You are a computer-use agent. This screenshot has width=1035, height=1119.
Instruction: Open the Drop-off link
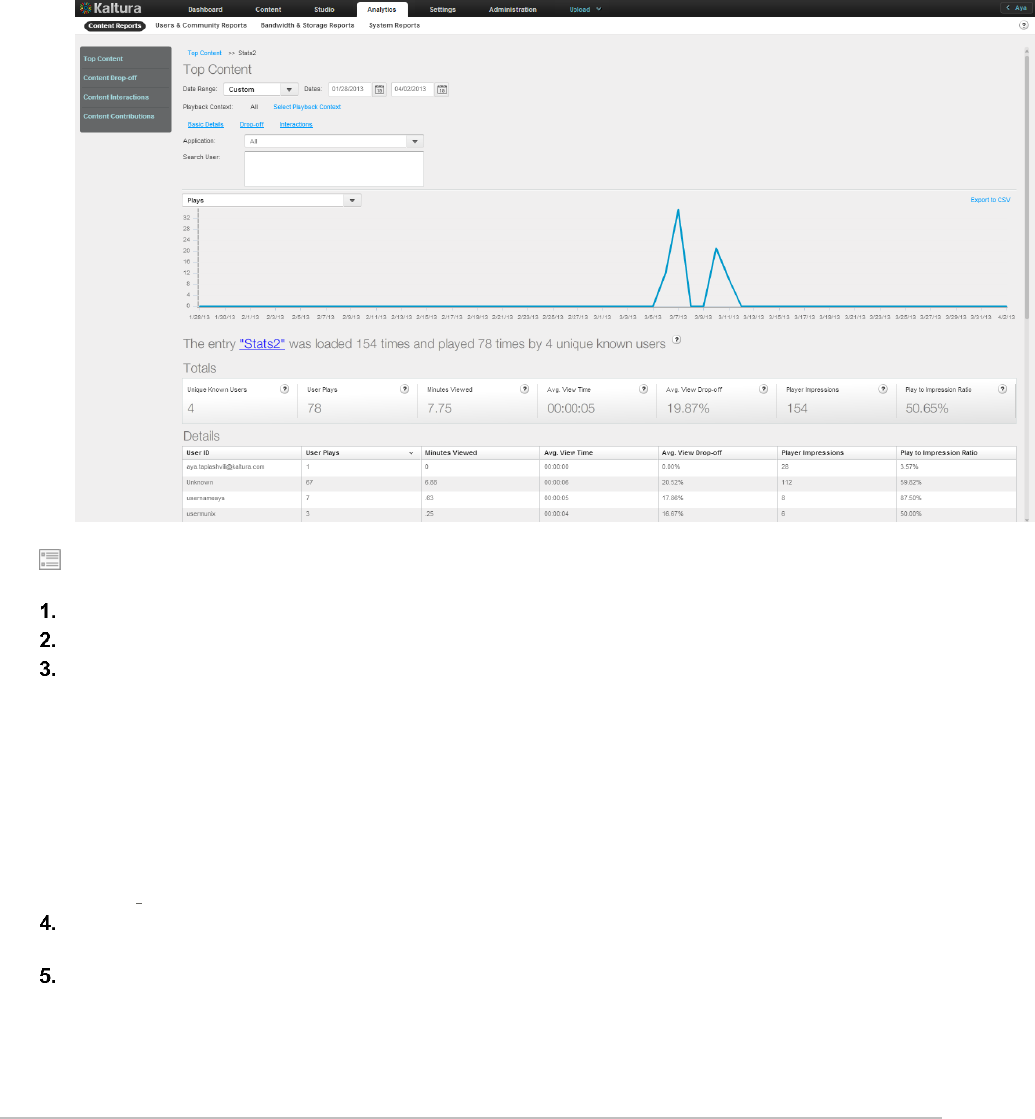251,124
